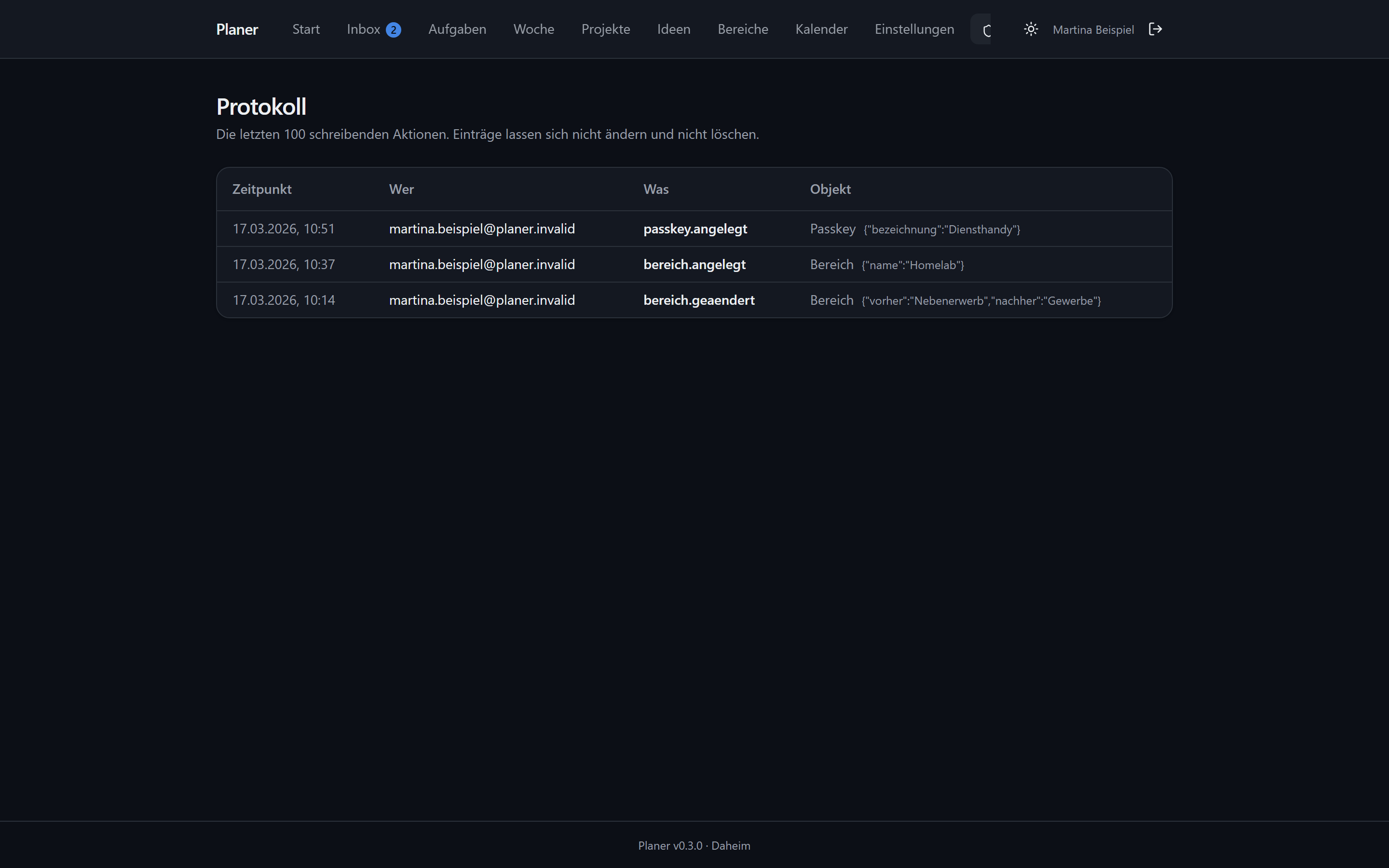Click the Zeitpunkt column header
This screenshot has width=1389, height=868.
coord(262,189)
